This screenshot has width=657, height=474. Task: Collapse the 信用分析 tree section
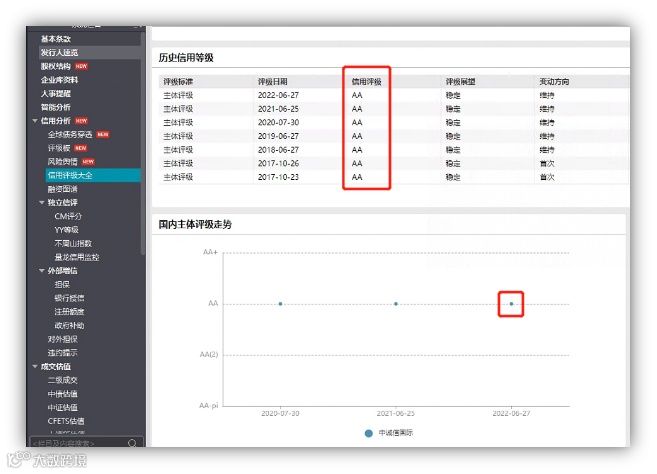35,121
